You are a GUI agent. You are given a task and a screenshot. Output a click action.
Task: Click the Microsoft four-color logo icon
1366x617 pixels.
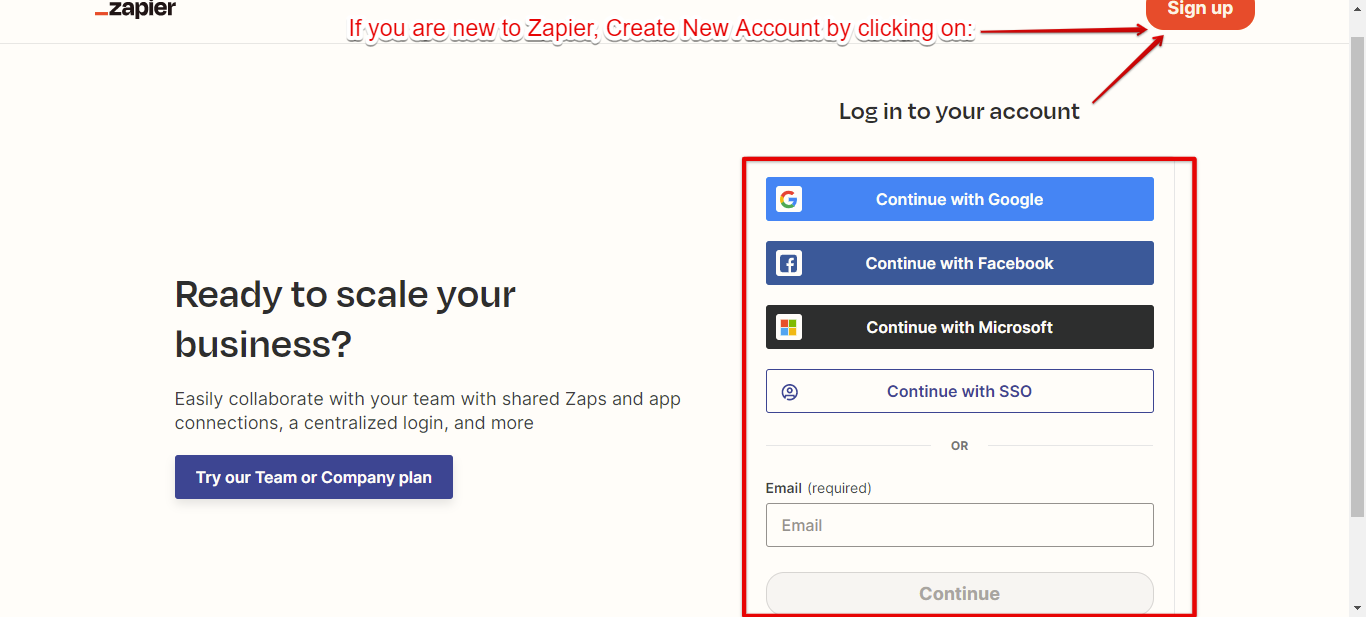(789, 327)
